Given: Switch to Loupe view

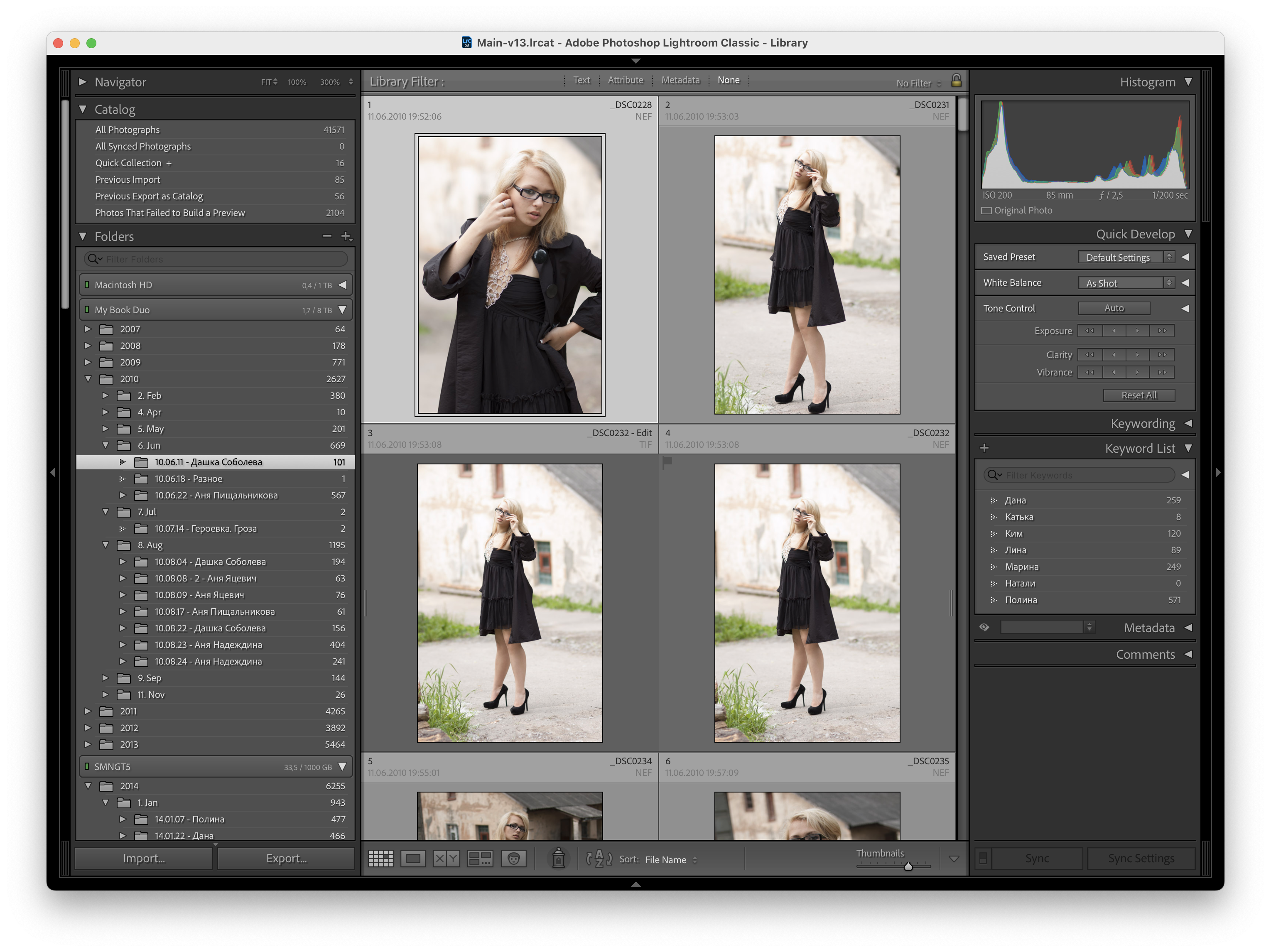Looking at the screenshot, I should (x=413, y=859).
